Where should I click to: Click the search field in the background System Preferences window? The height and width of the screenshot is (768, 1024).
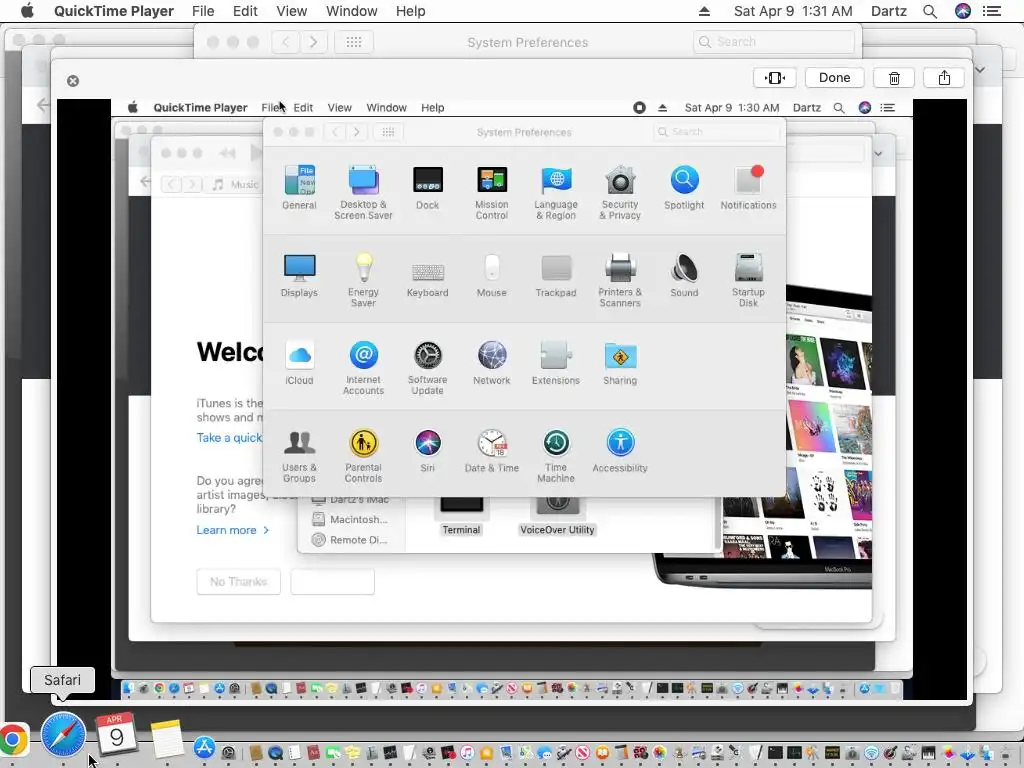click(x=774, y=42)
